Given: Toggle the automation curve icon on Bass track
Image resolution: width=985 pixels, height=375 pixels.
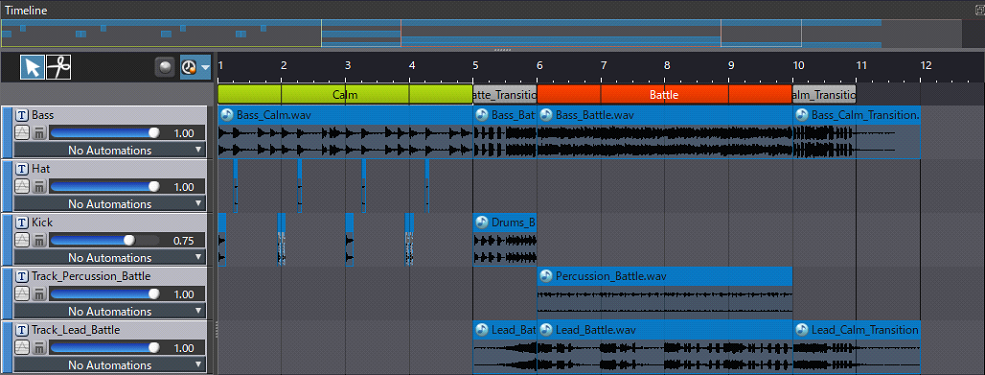Looking at the screenshot, I should 22,133.
